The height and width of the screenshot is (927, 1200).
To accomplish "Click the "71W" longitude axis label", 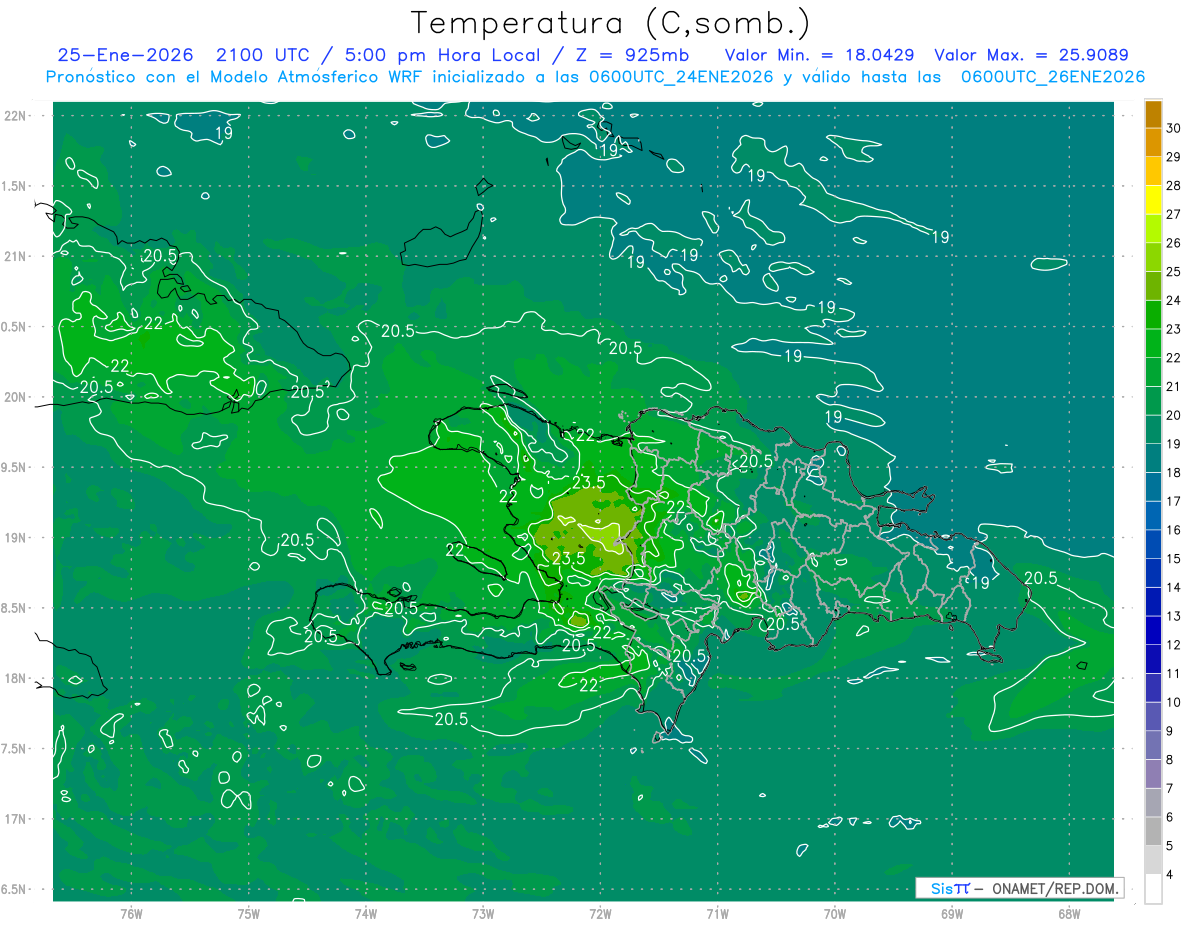I will tap(717, 913).
